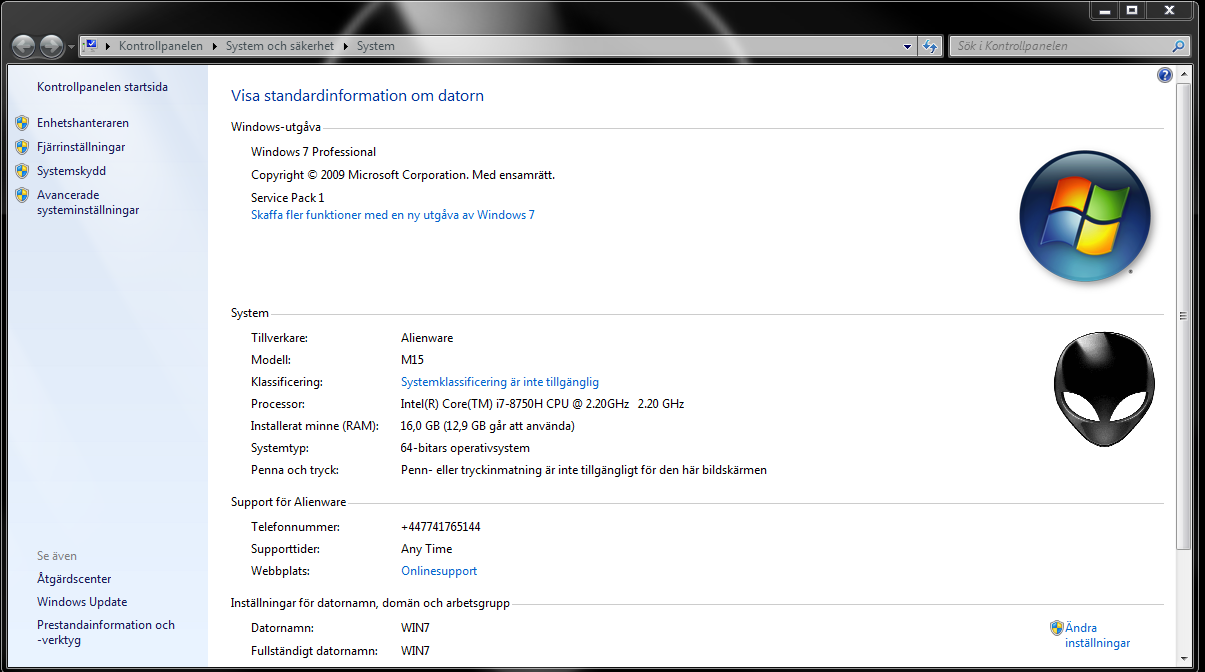1205x672 pixels.
Task: Select the 64-bitars operativsystem text
Action: pyautogui.click(x=466, y=448)
